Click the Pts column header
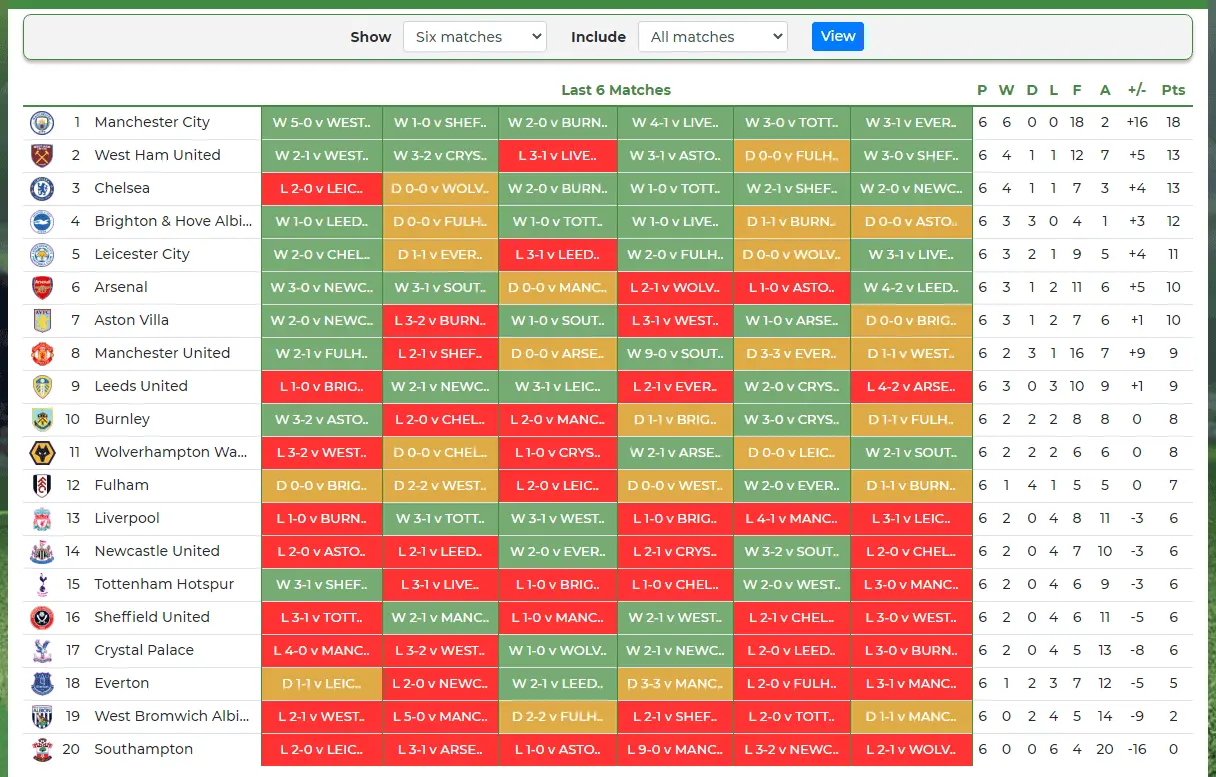1216x777 pixels. (1173, 90)
